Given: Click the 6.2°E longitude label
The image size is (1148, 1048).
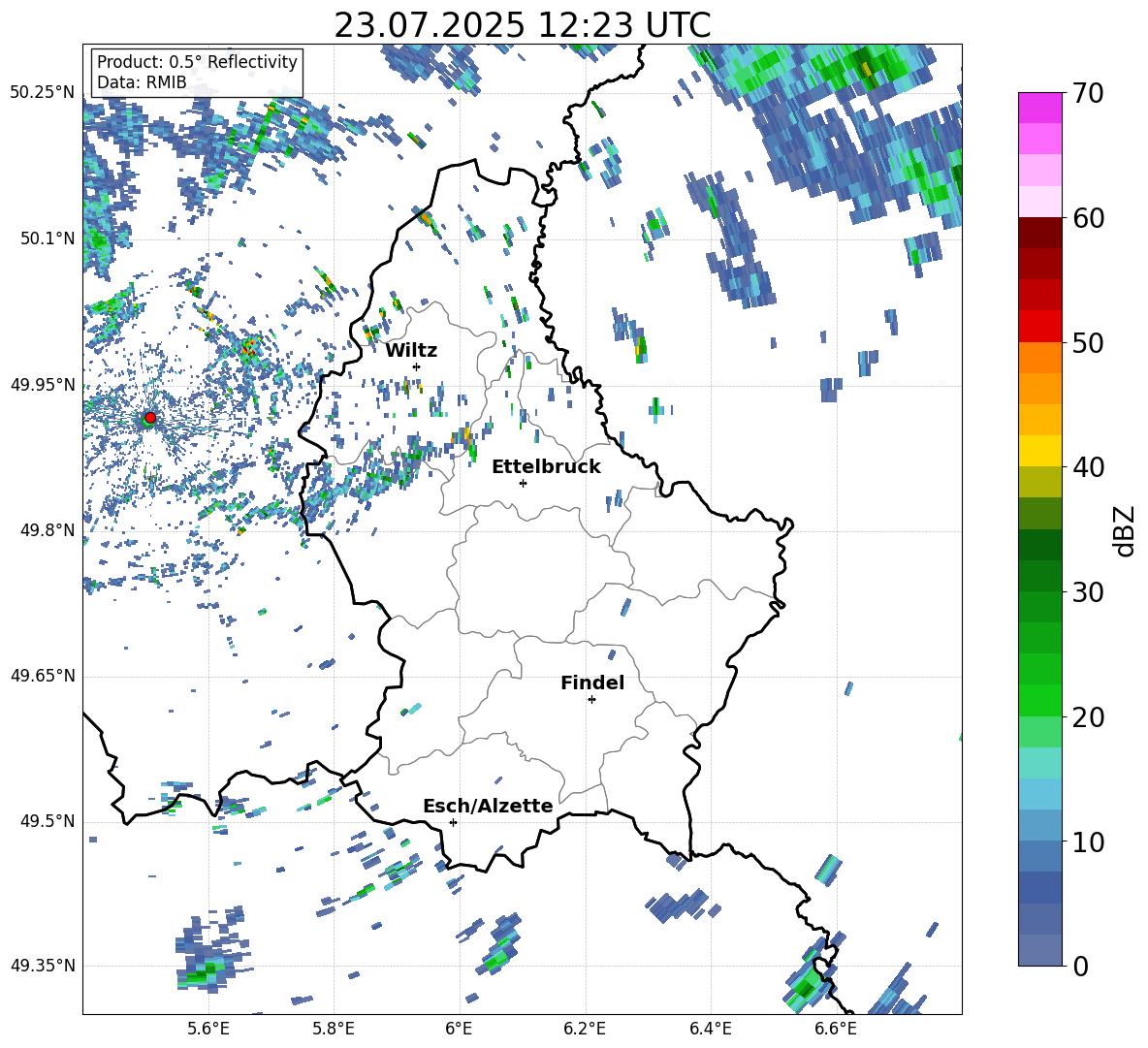Looking at the screenshot, I should [x=585, y=1029].
